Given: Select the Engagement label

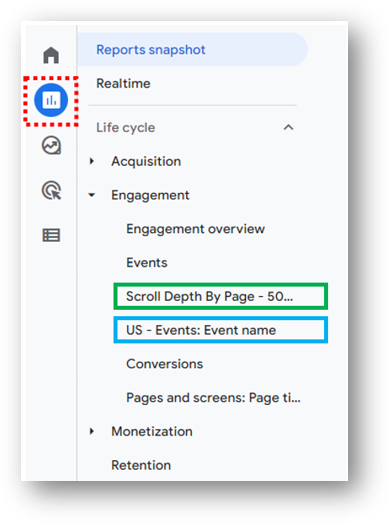Looking at the screenshot, I should pos(150,195).
